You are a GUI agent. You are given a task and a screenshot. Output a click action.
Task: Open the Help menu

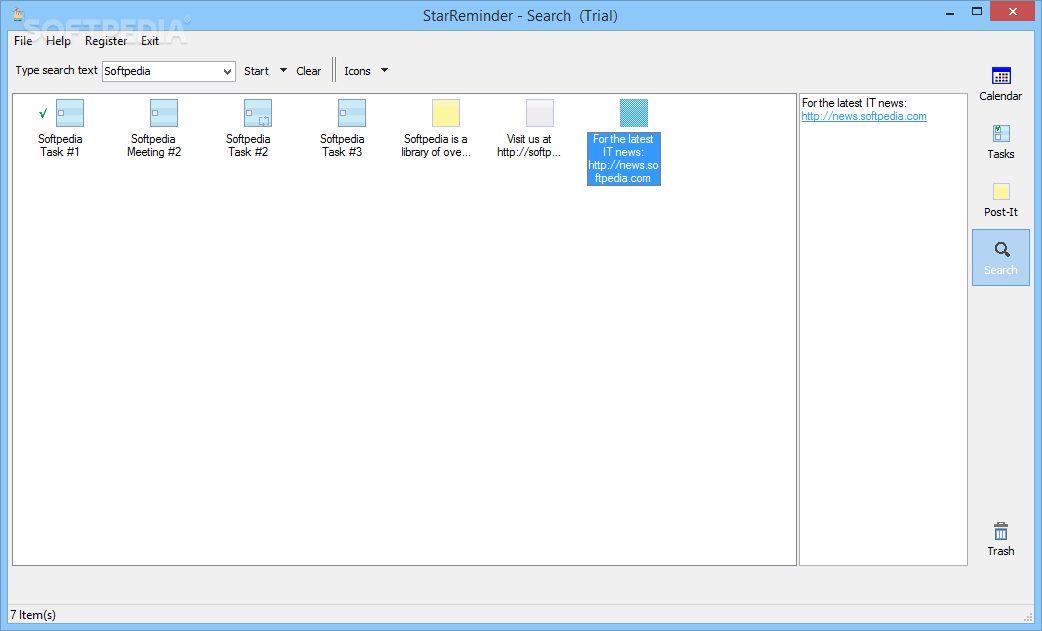pyautogui.click(x=58, y=41)
